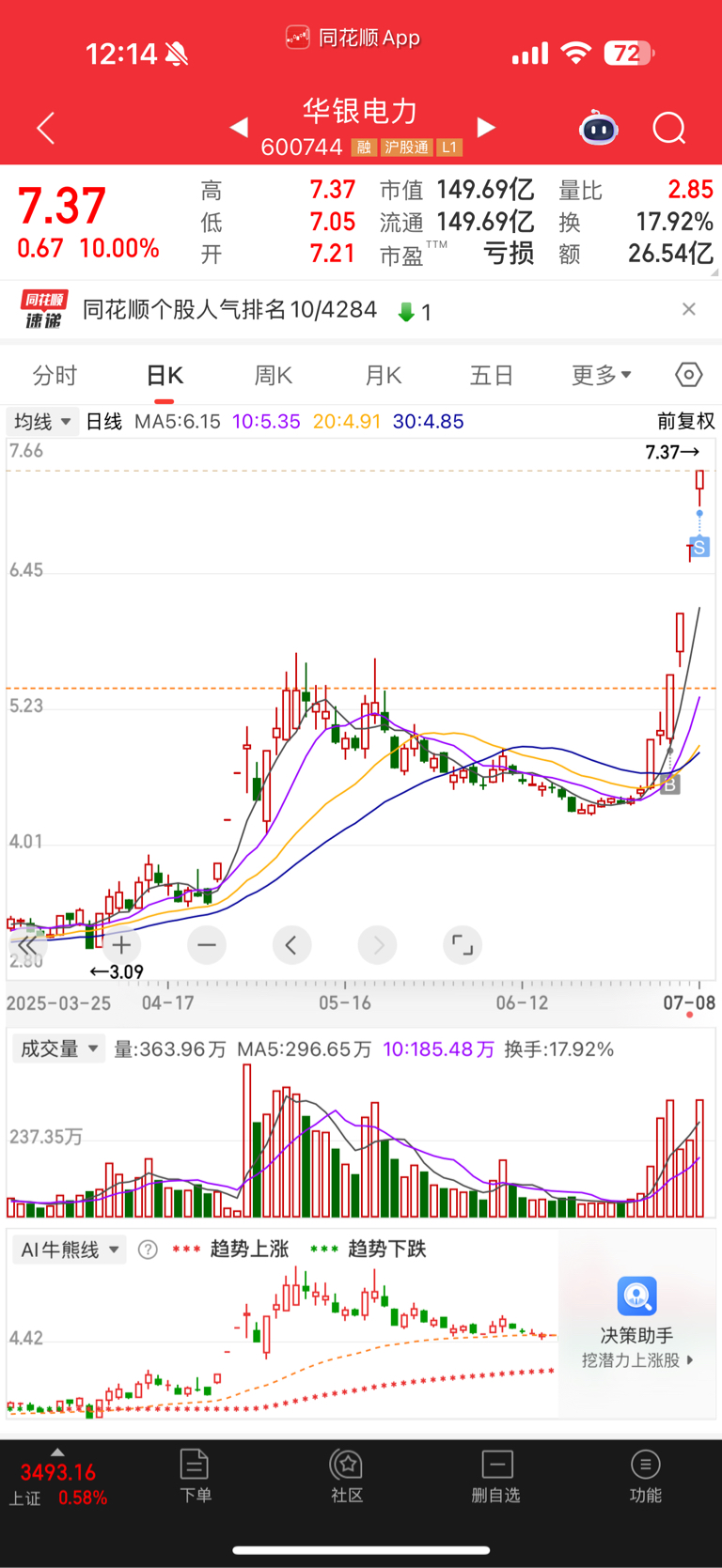Tap 删自选 to remove from watchlist
Viewport: 722px width, 1568px height.
496,1476
